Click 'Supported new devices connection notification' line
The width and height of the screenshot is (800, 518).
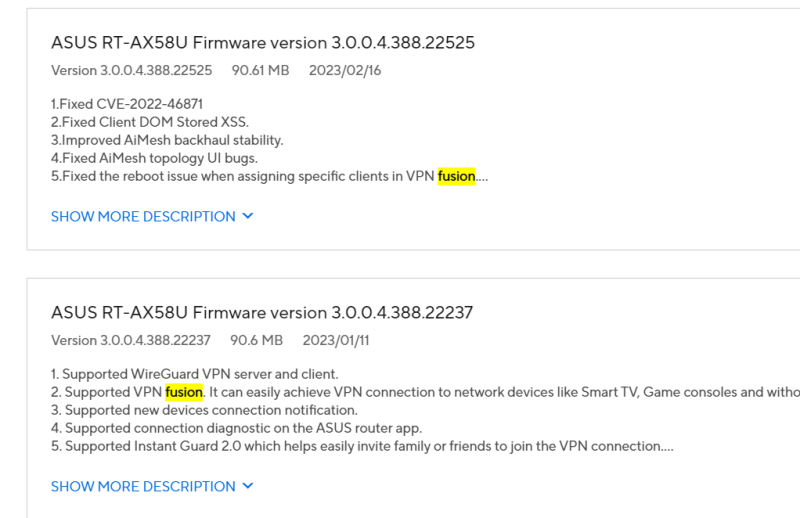[204, 410]
